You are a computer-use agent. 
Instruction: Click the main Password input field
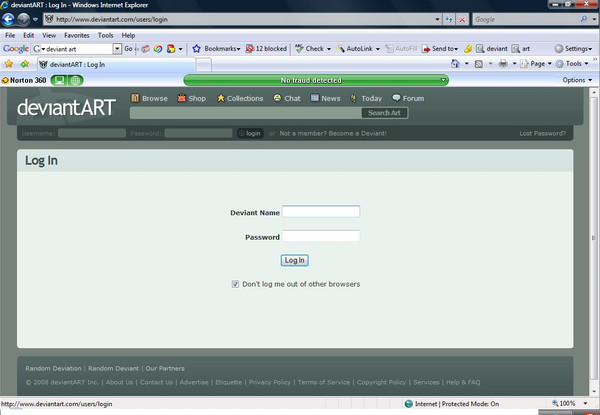tap(321, 236)
